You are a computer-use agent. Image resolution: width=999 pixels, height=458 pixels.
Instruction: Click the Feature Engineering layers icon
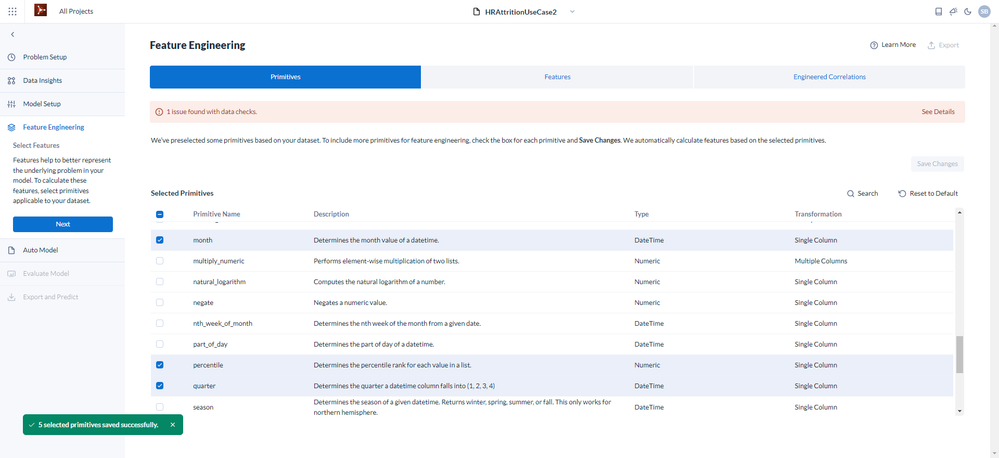pos(11,127)
